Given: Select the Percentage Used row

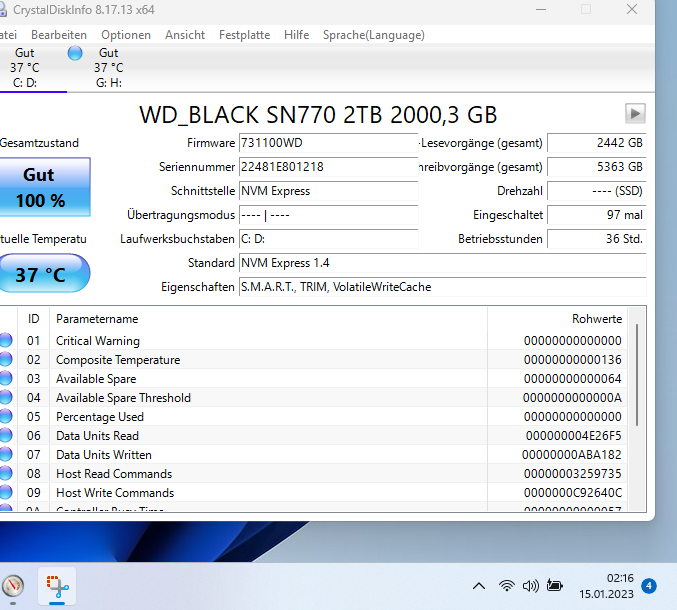Looking at the screenshot, I should [314, 417].
